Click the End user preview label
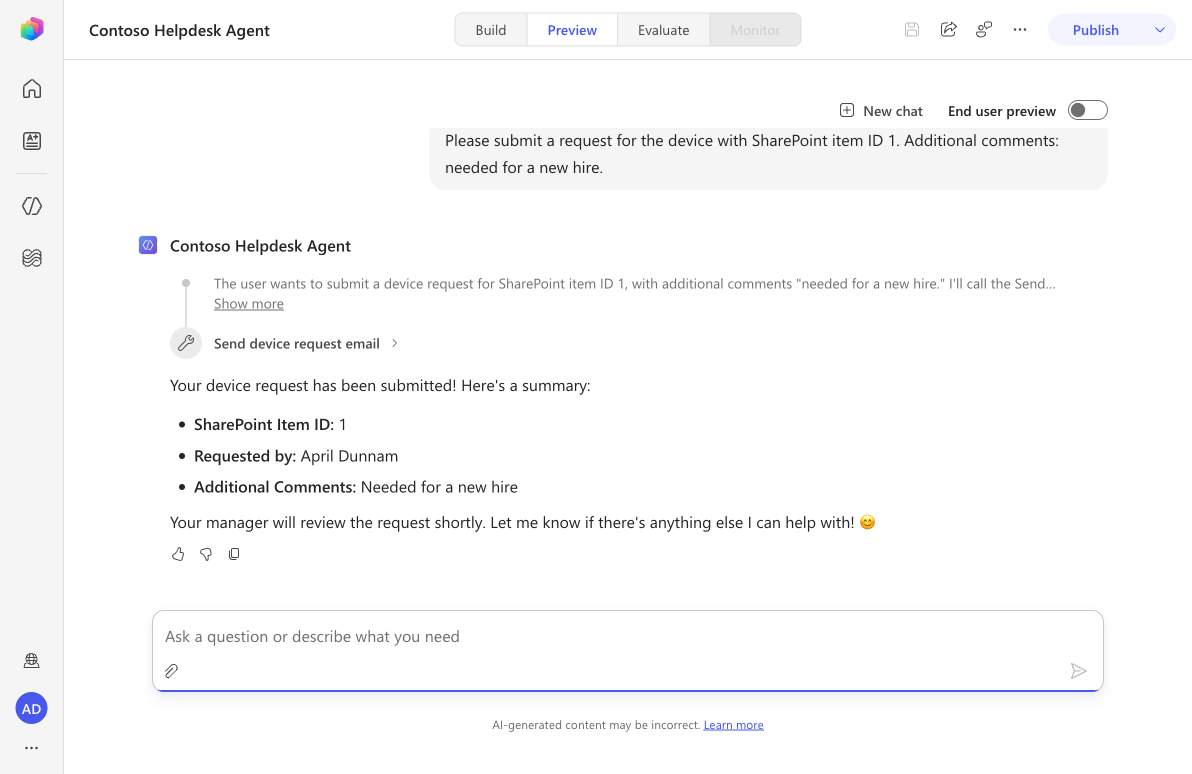This screenshot has height=774, width=1192. point(1001,111)
